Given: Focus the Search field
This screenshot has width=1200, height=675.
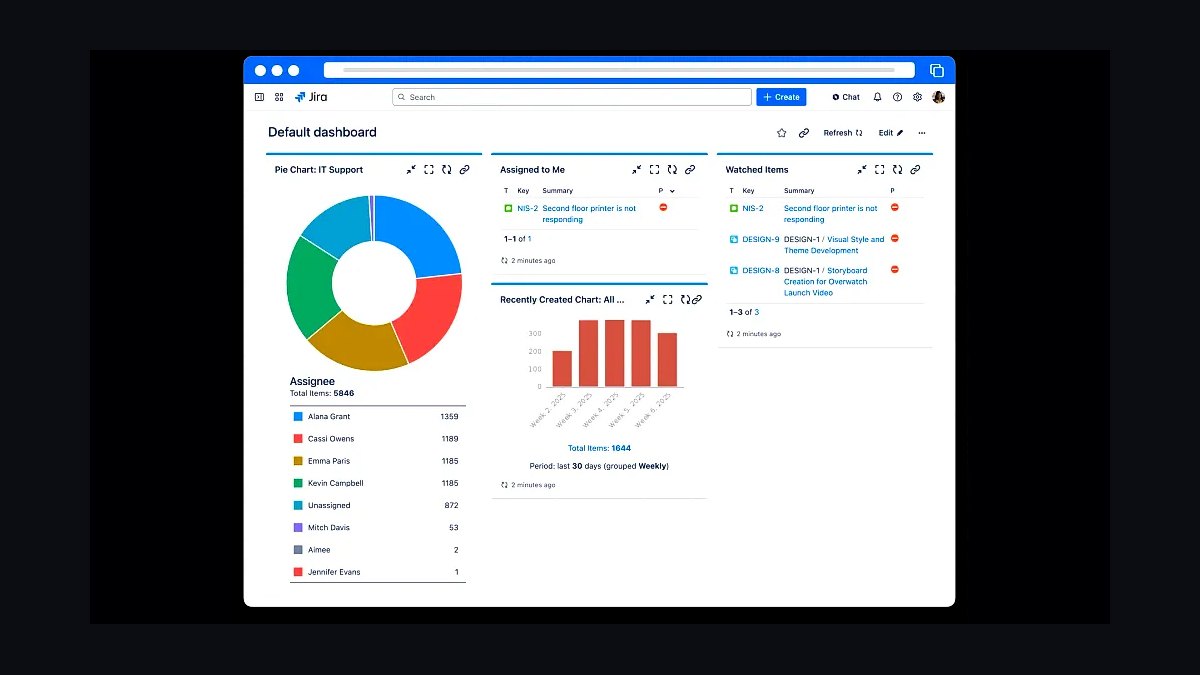Looking at the screenshot, I should click(571, 97).
